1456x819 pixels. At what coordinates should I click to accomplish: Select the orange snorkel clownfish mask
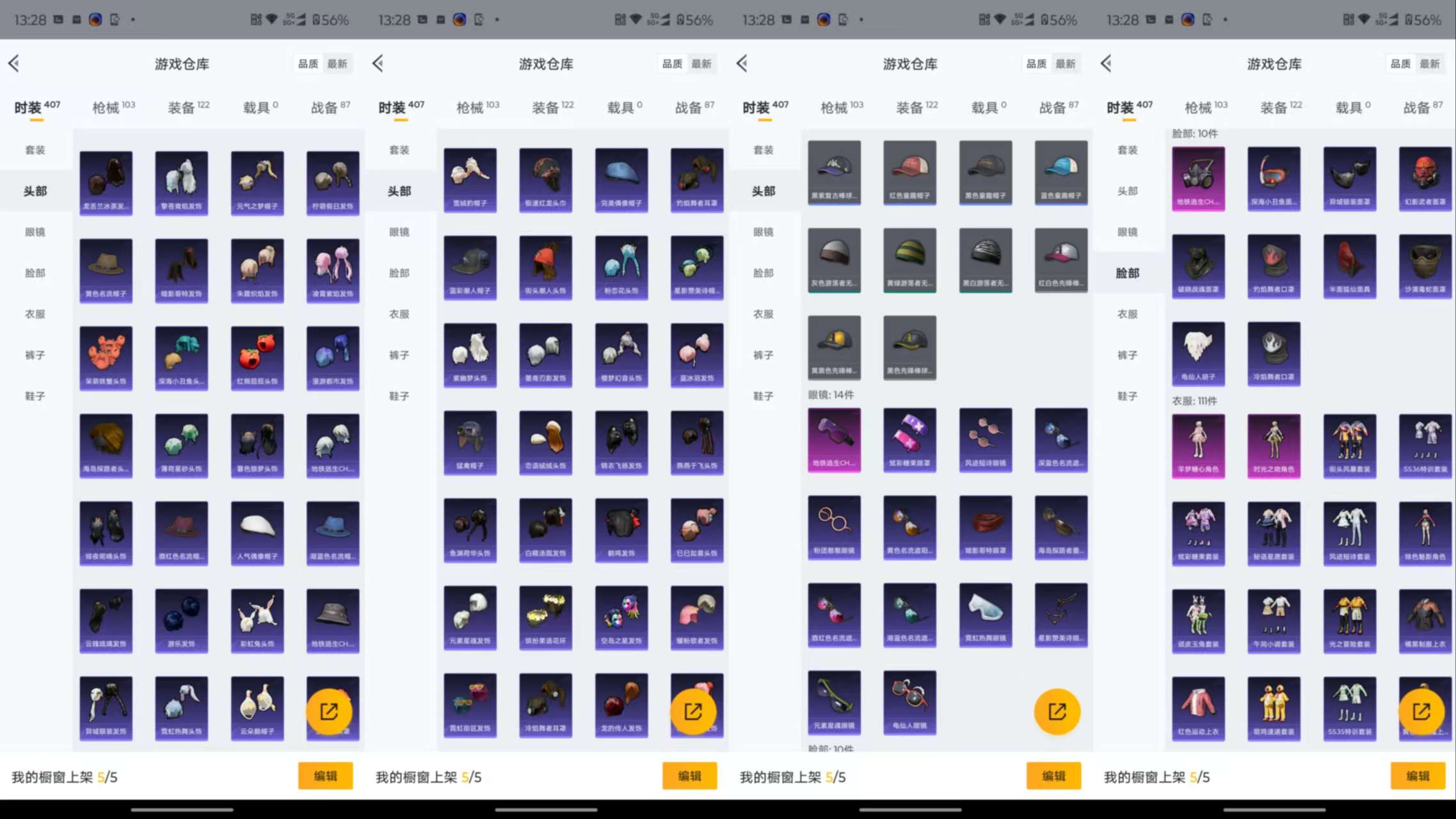[1274, 178]
